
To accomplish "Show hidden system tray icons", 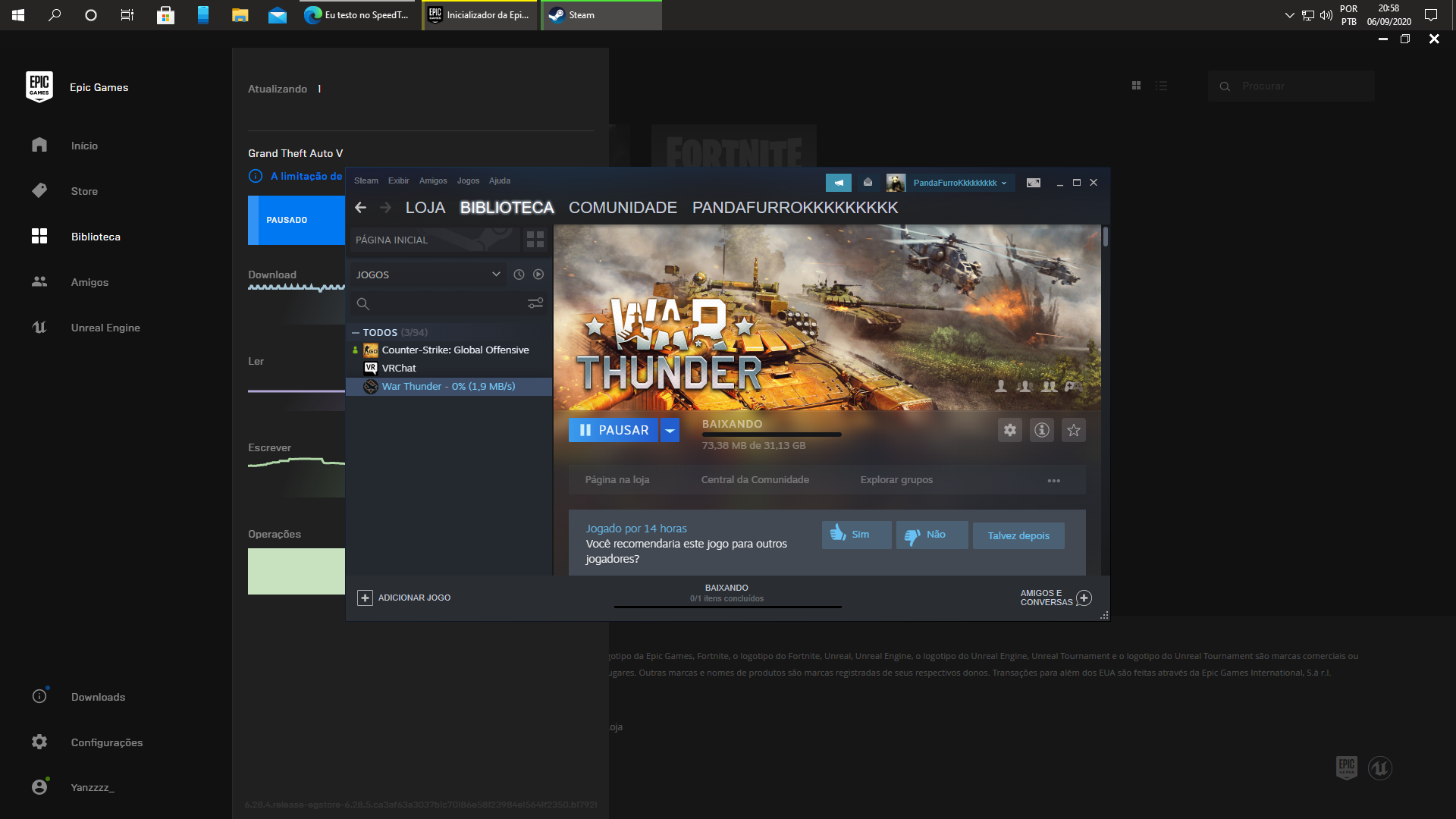I will coord(1289,15).
